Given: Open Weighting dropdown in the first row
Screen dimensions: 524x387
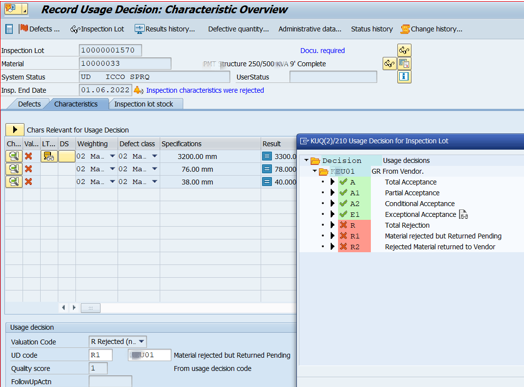Looking at the screenshot, I should [113, 156].
